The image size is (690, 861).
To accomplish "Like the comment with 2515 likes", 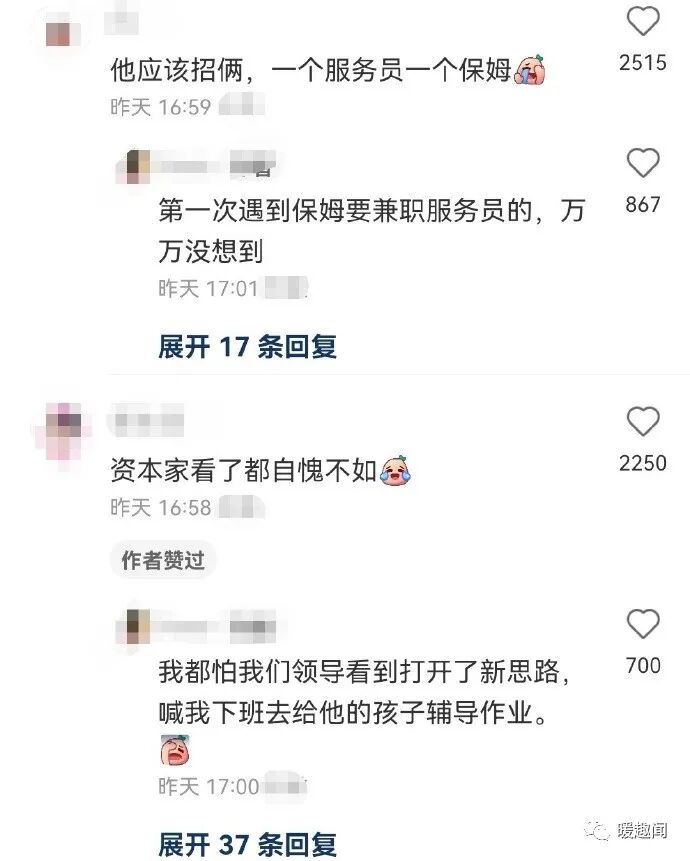I will tap(643, 21).
